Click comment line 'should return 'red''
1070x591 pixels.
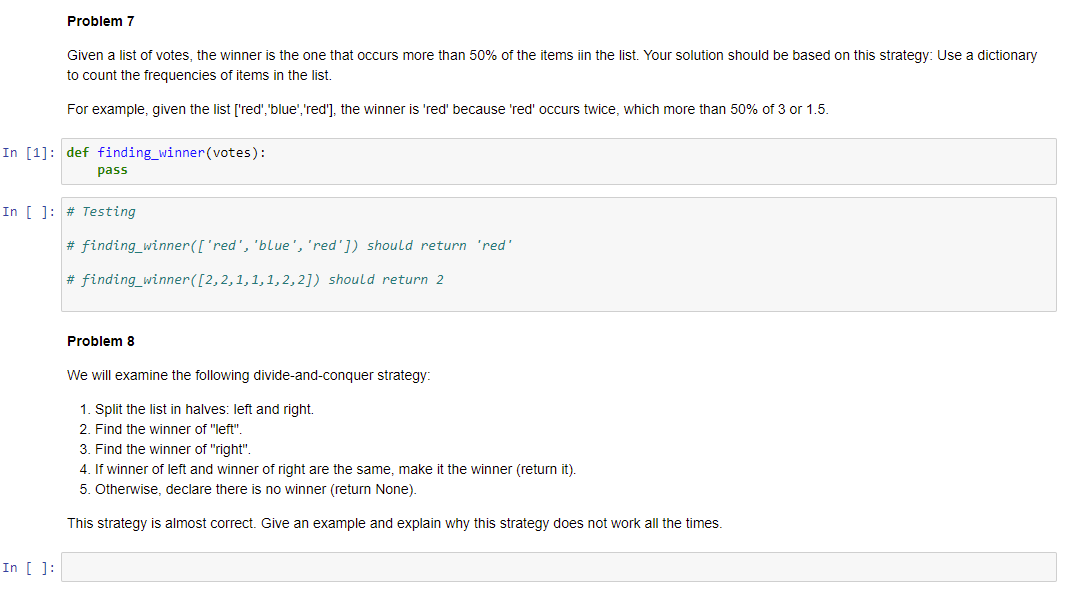(x=289, y=246)
